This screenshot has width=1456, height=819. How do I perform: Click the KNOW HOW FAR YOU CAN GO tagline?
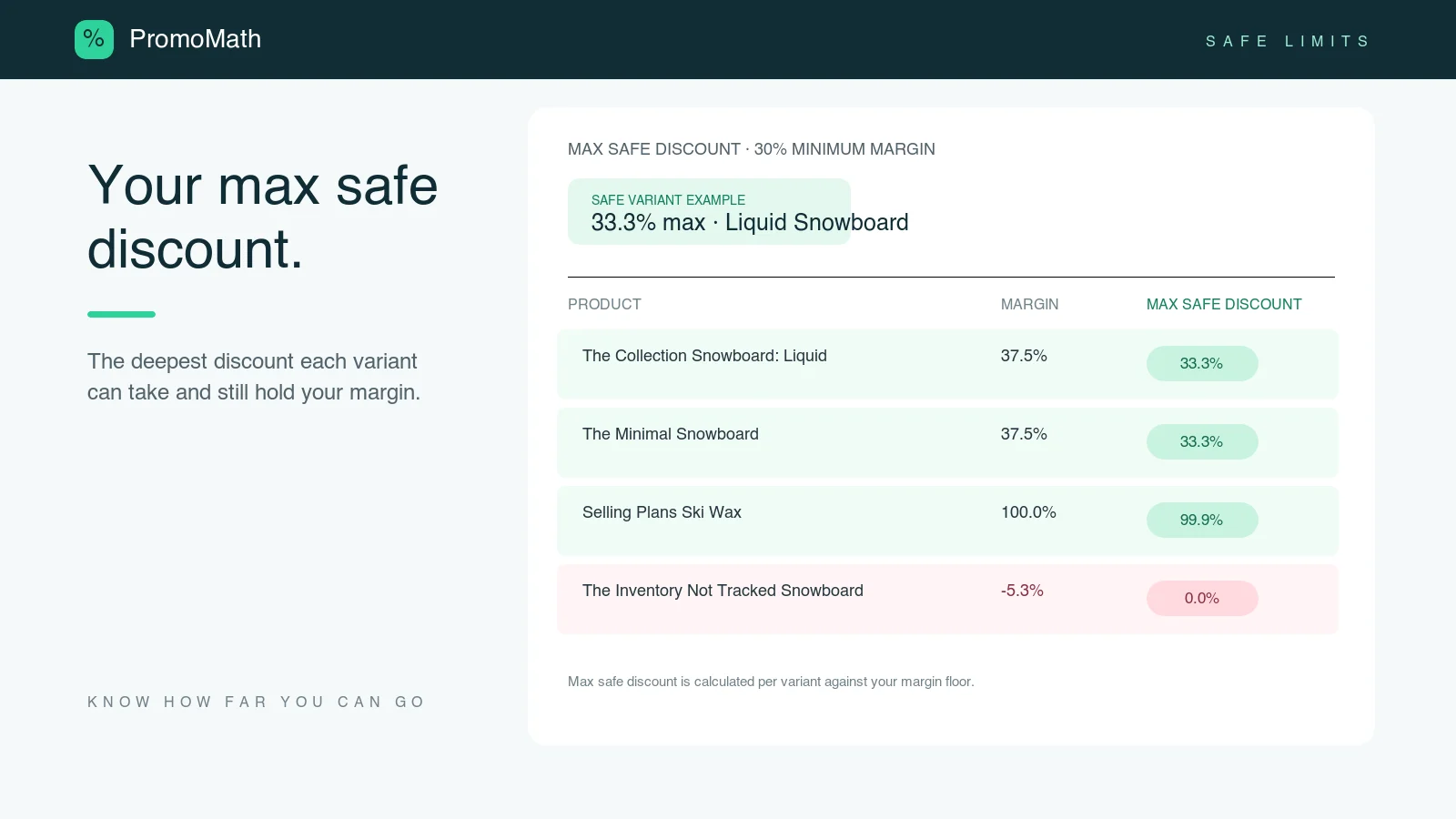pyautogui.click(x=256, y=702)
